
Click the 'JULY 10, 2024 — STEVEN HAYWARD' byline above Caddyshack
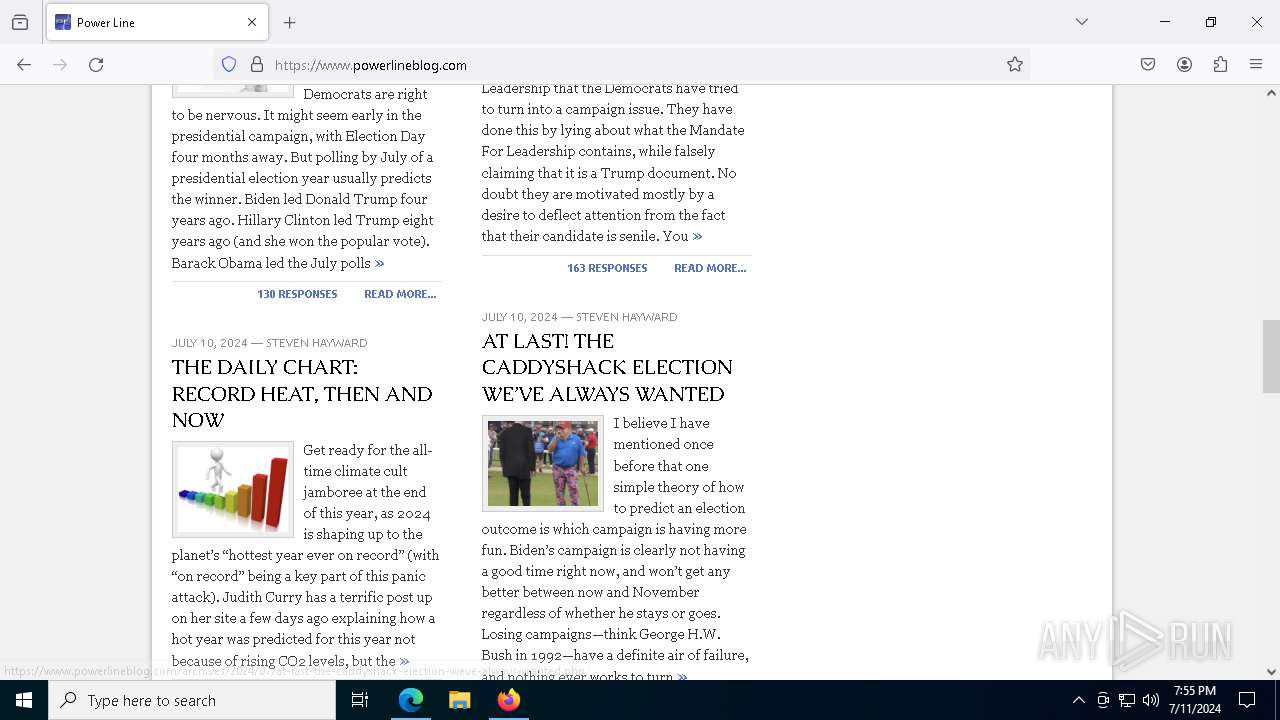(x=579, y=317)
